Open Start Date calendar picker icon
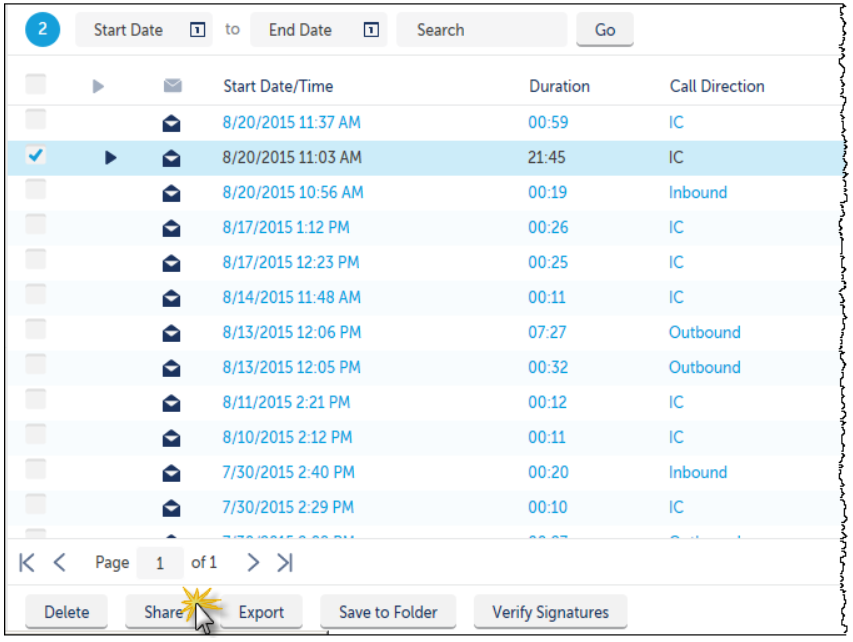Screen dimensions: 853x642 pos(197,29)
